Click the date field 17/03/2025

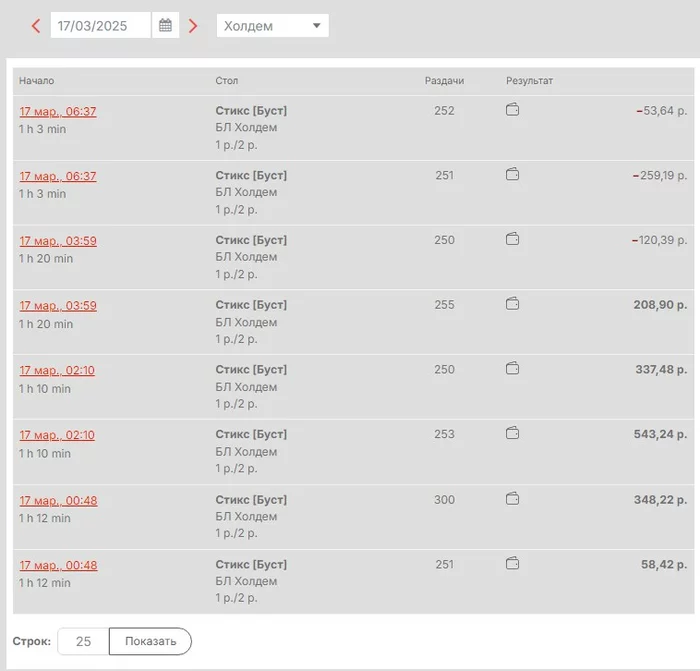[x=100, y=26]
